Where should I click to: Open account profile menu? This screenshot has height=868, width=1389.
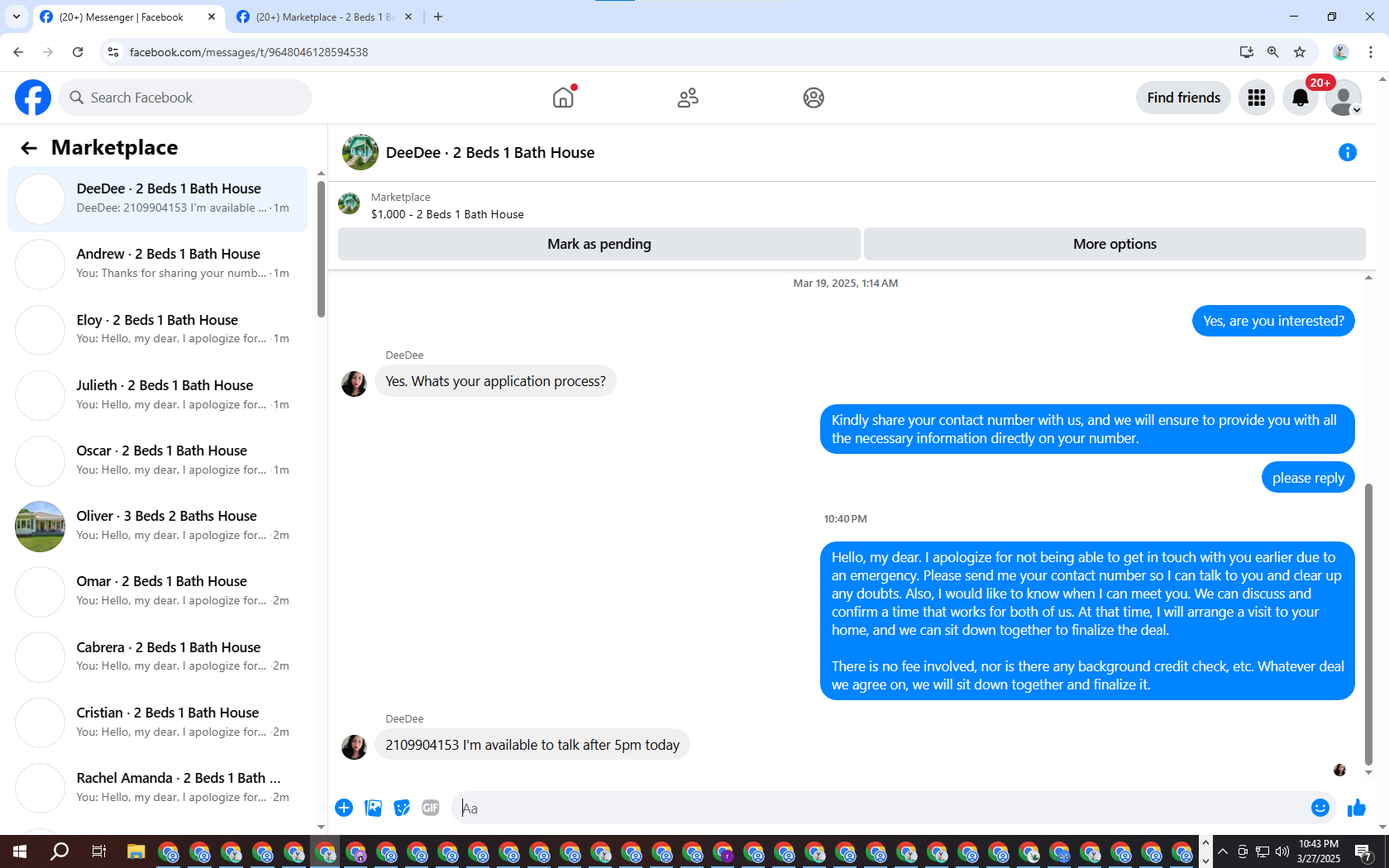(x=1344, y=98)
